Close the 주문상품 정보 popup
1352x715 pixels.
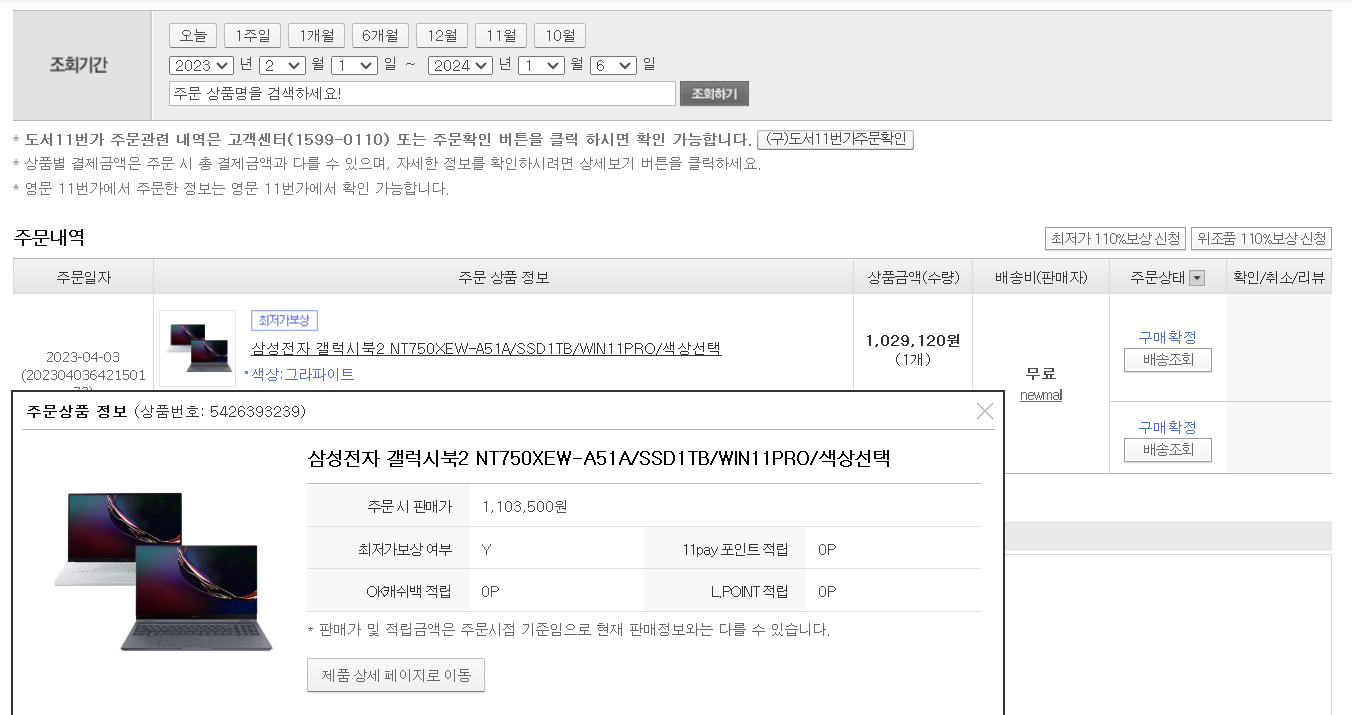(x=985, y=411)
